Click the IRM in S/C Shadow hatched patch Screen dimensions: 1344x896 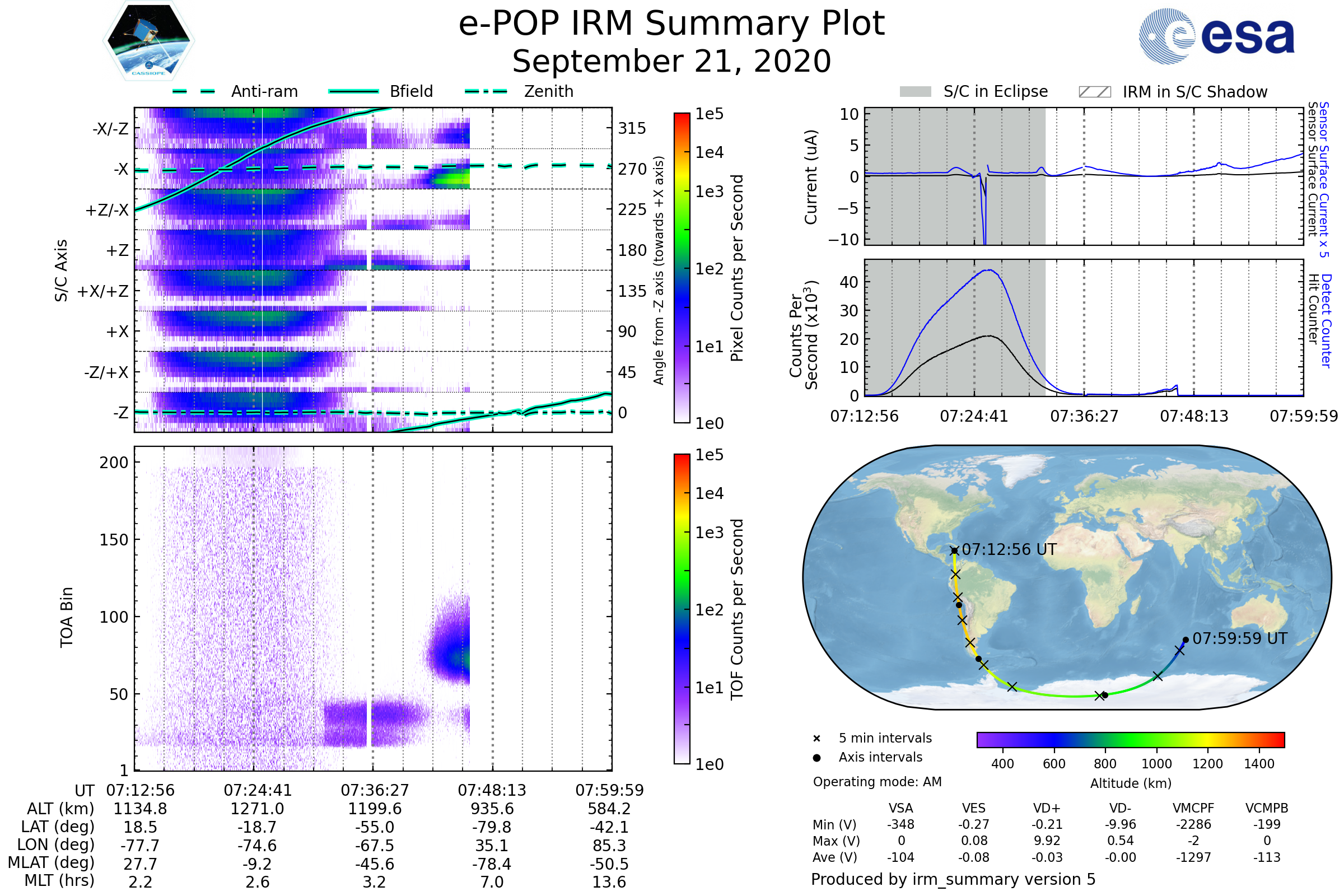click(1094, 92)
